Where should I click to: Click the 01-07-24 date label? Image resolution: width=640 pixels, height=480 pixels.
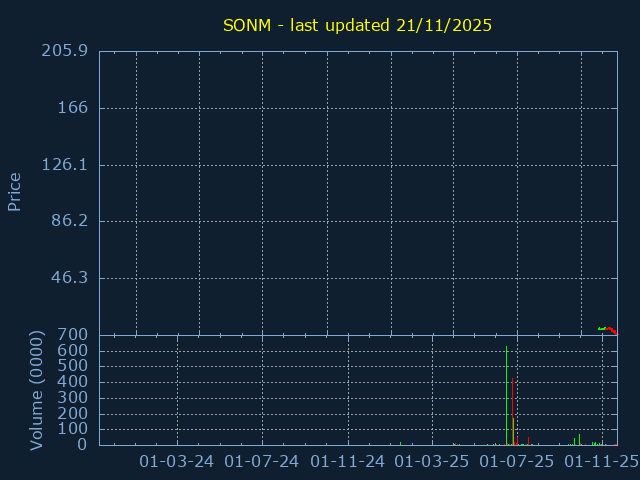click(x=262, y=461)
